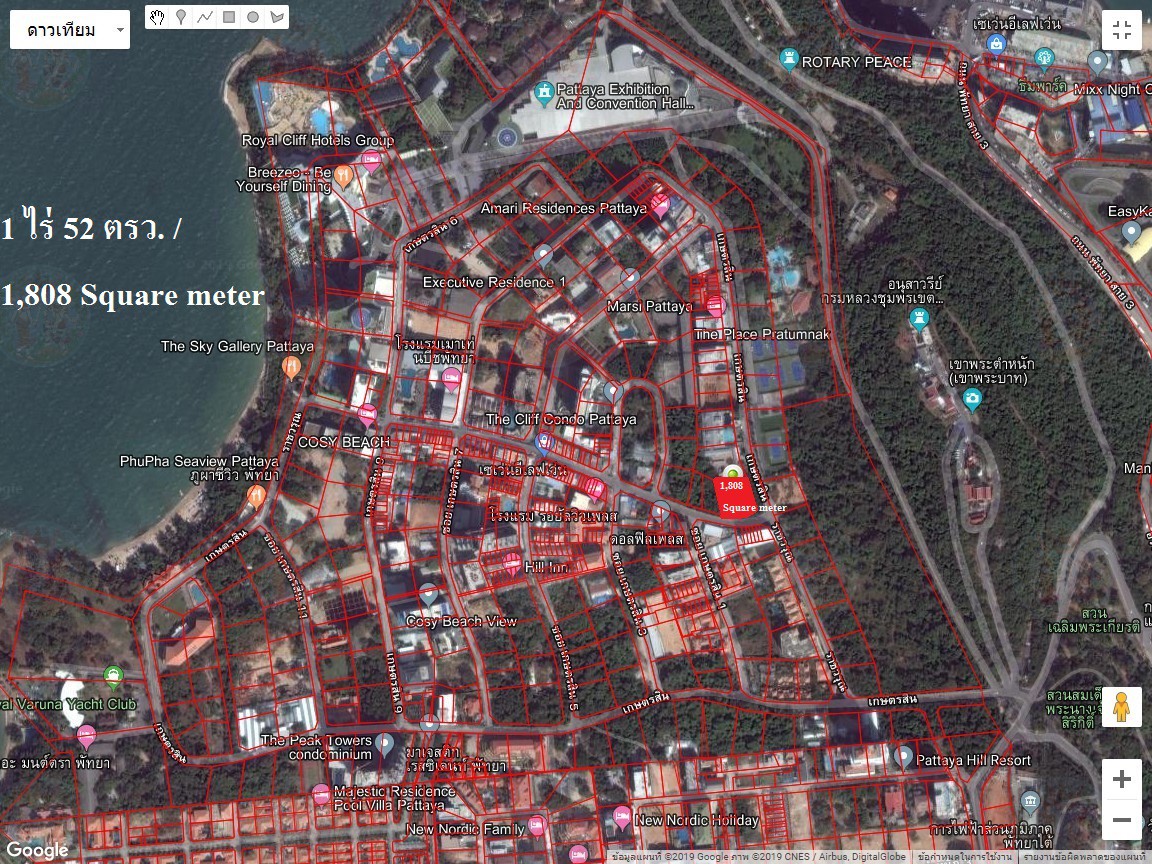The image size is (1152, 864).
Task: Click the Pattaya Hill Resort label
Action: (973, 760)
